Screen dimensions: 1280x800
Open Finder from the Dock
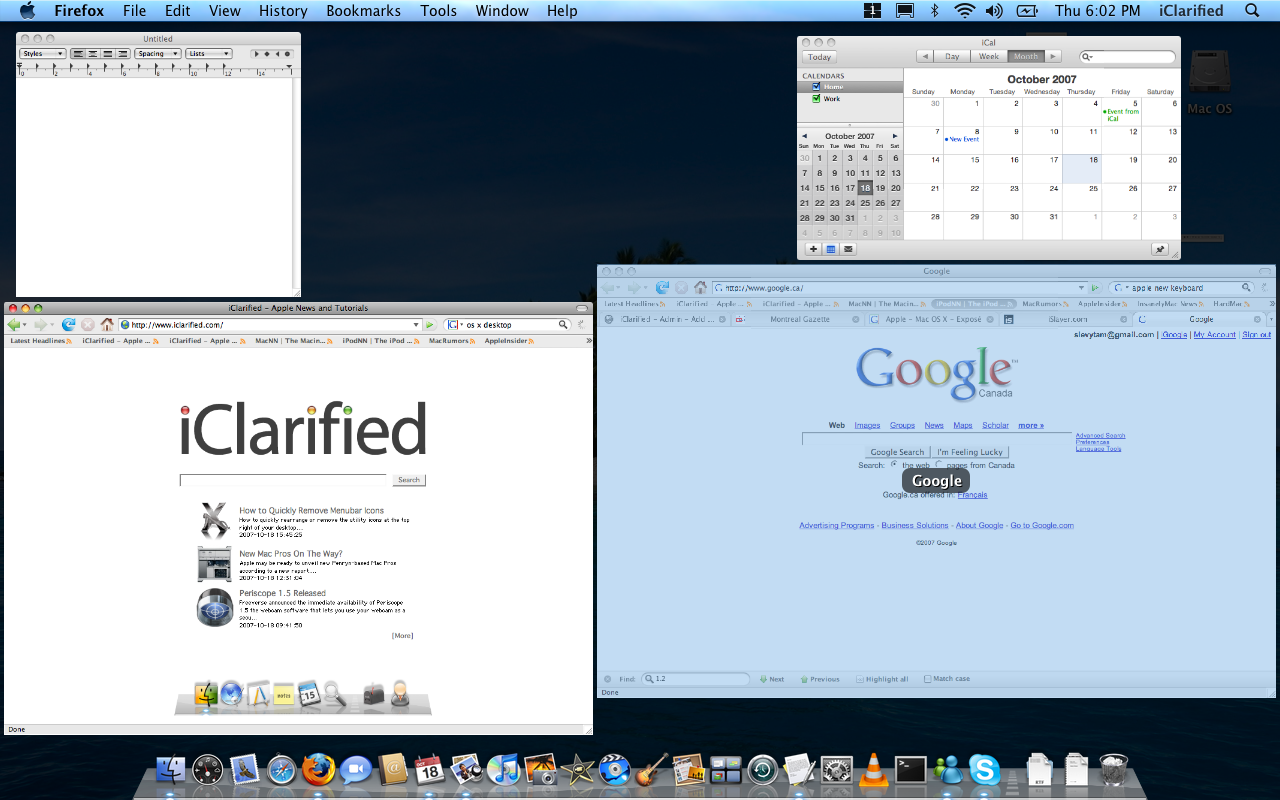click(x=171, y=770)
